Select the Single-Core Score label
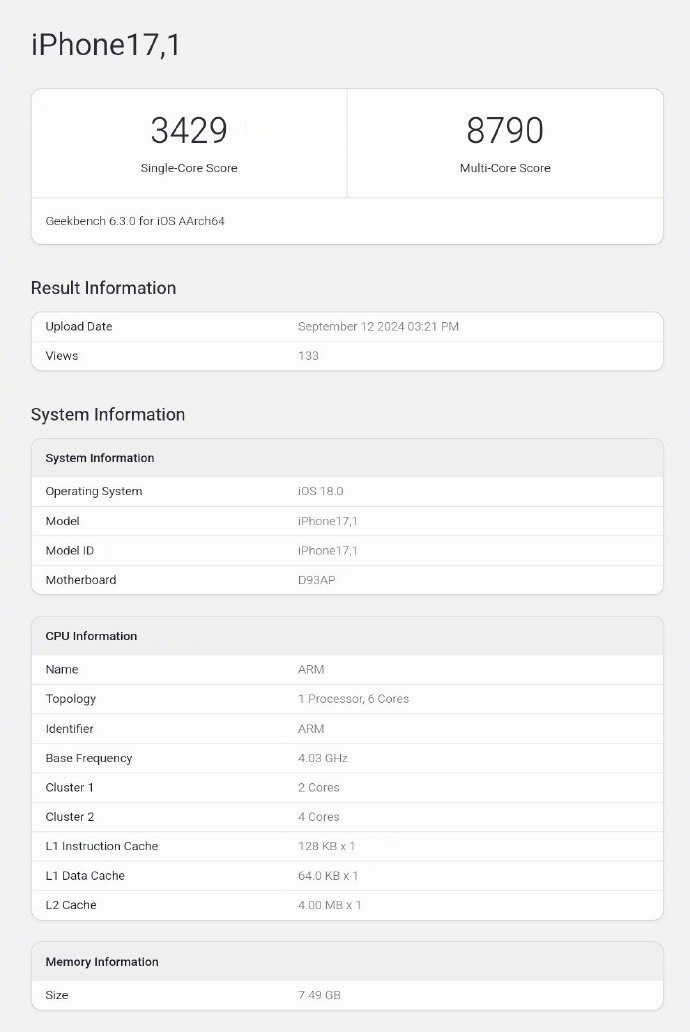 [189, 168]
